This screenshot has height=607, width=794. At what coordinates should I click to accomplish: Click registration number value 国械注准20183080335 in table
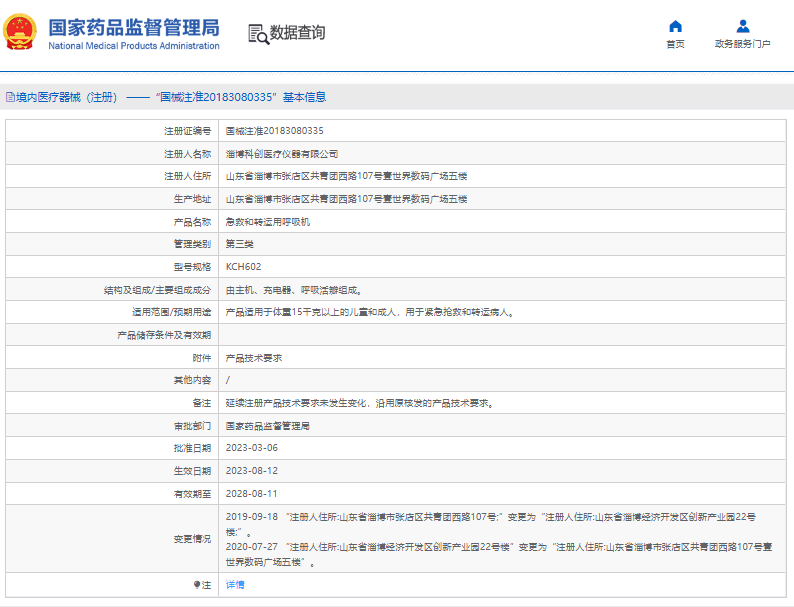(274, 131)
